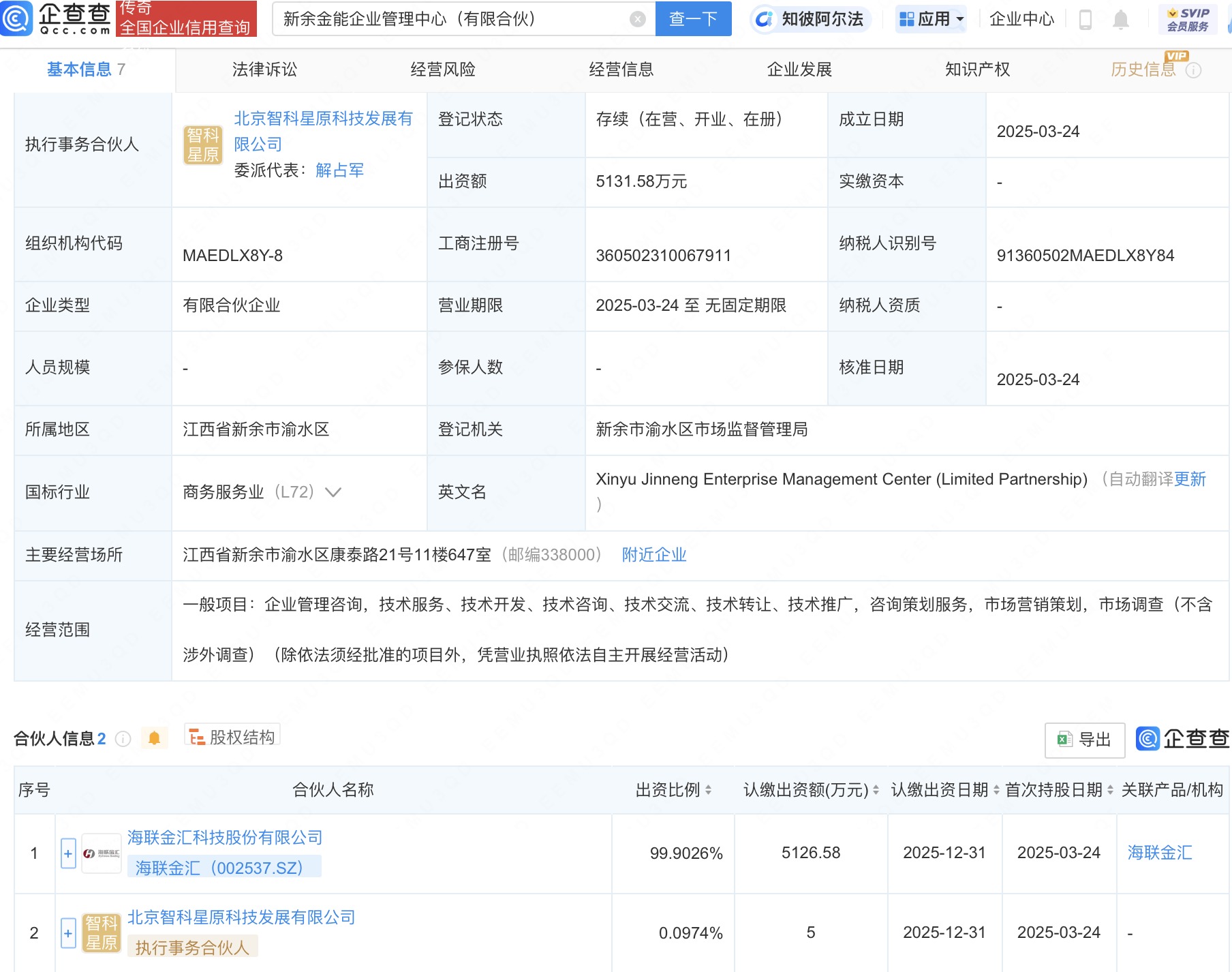Click info icon next to 合伙人信息
The width and height of the screenshot is (1232, 972).
tap(123, 739)
